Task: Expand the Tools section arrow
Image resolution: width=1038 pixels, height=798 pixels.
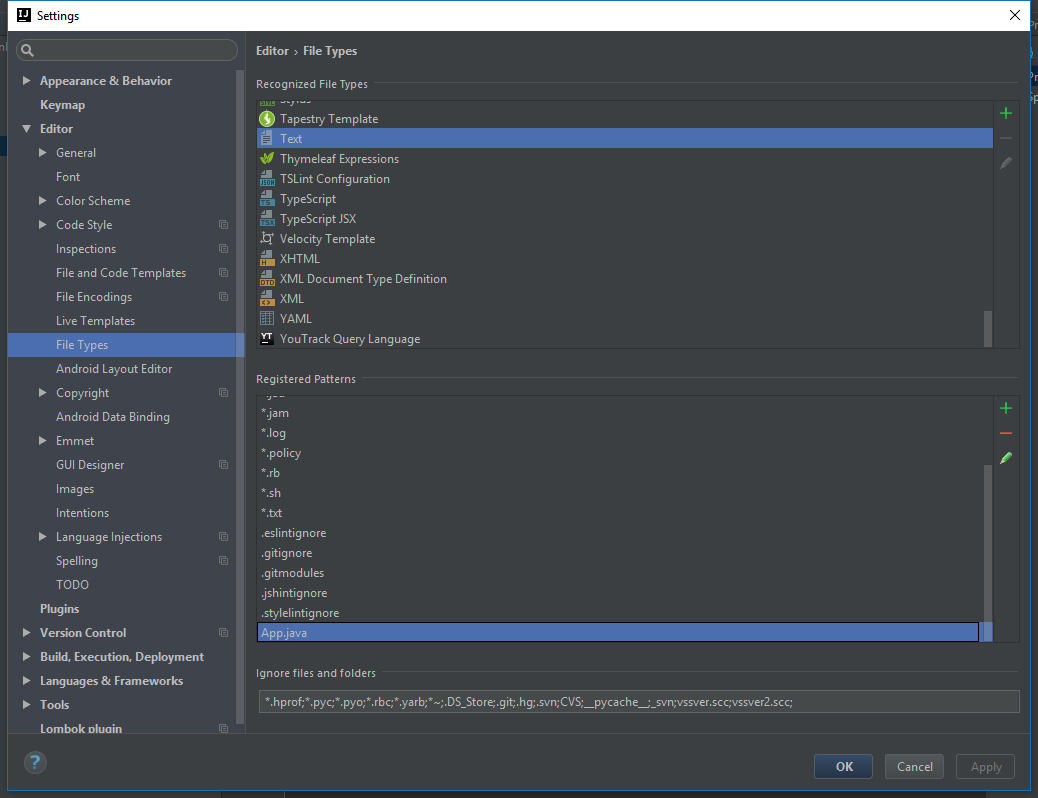Action: tap(26, 705)
